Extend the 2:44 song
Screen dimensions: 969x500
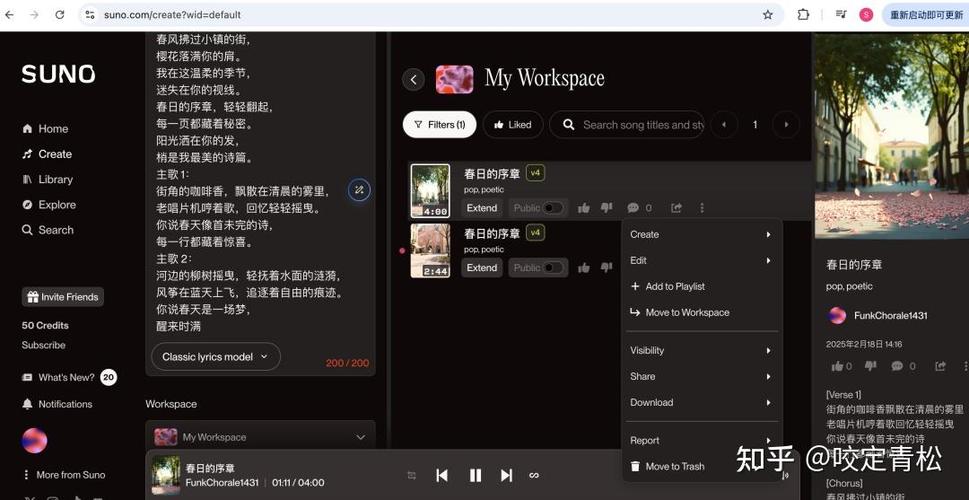[481, 268]
